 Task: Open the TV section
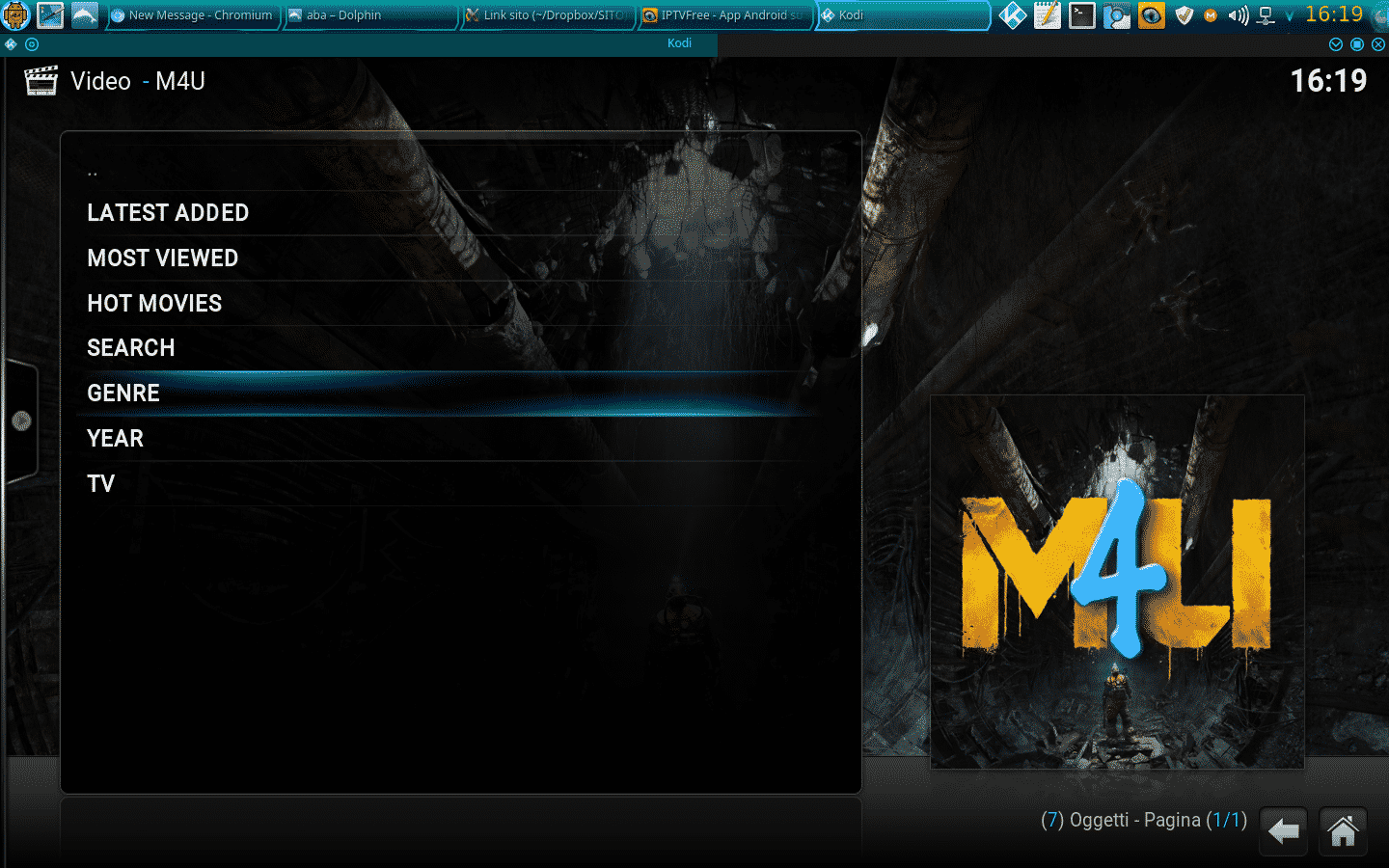[459, 484]
